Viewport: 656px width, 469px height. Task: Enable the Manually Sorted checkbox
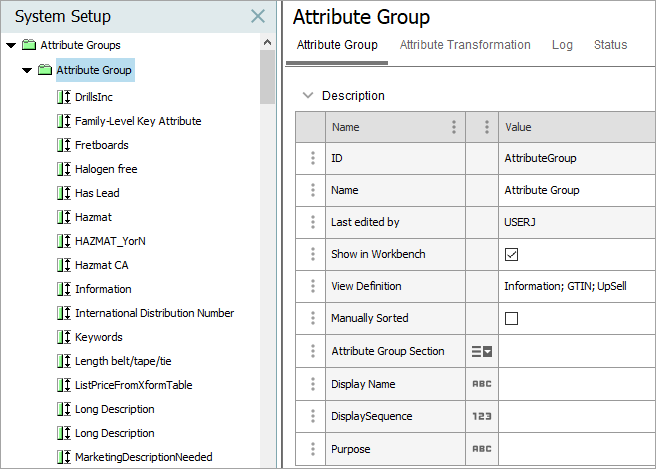[511, 318]
